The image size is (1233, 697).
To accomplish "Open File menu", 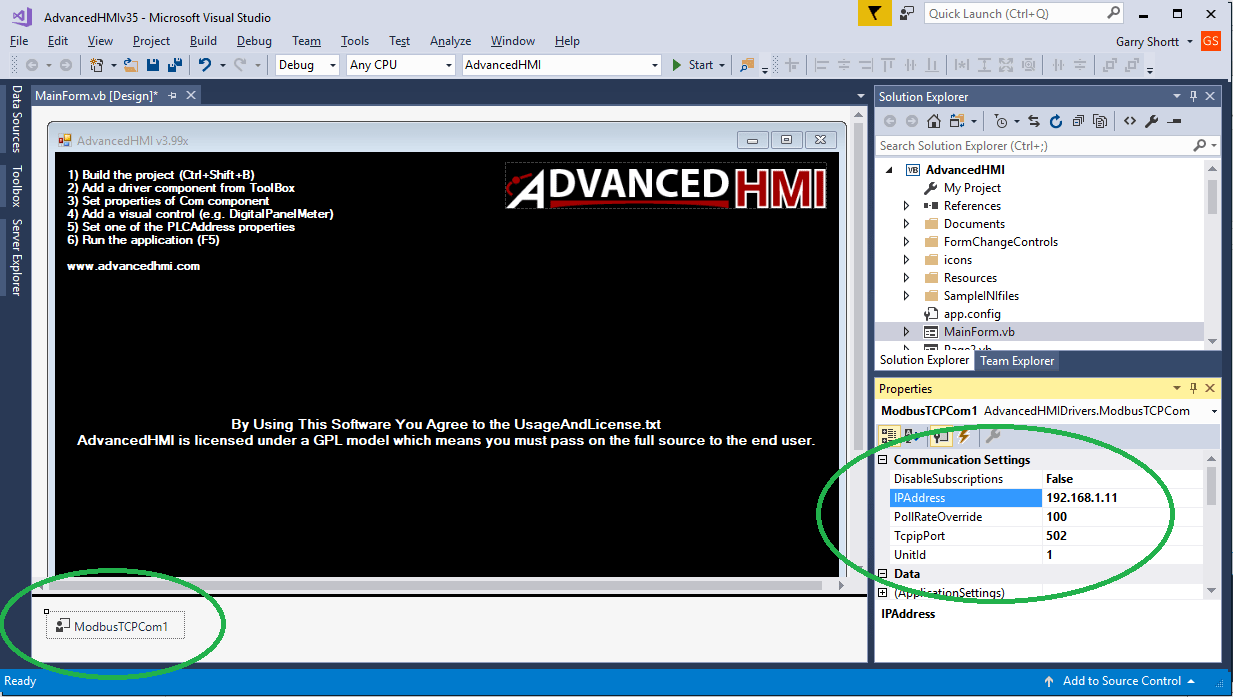I will pos(19,41).
